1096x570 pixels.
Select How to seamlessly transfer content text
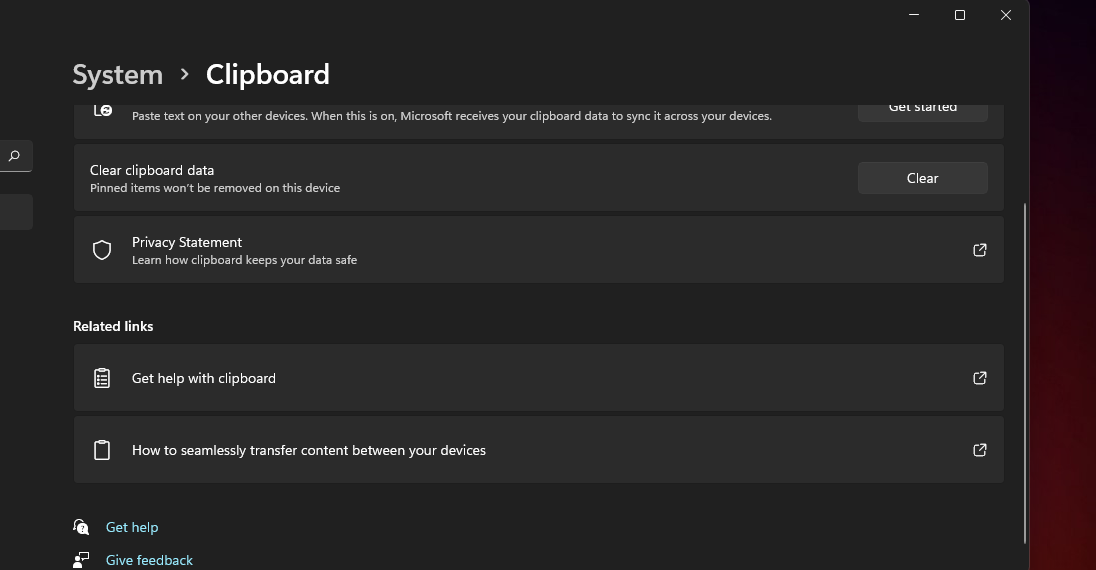tap(309, 450)
